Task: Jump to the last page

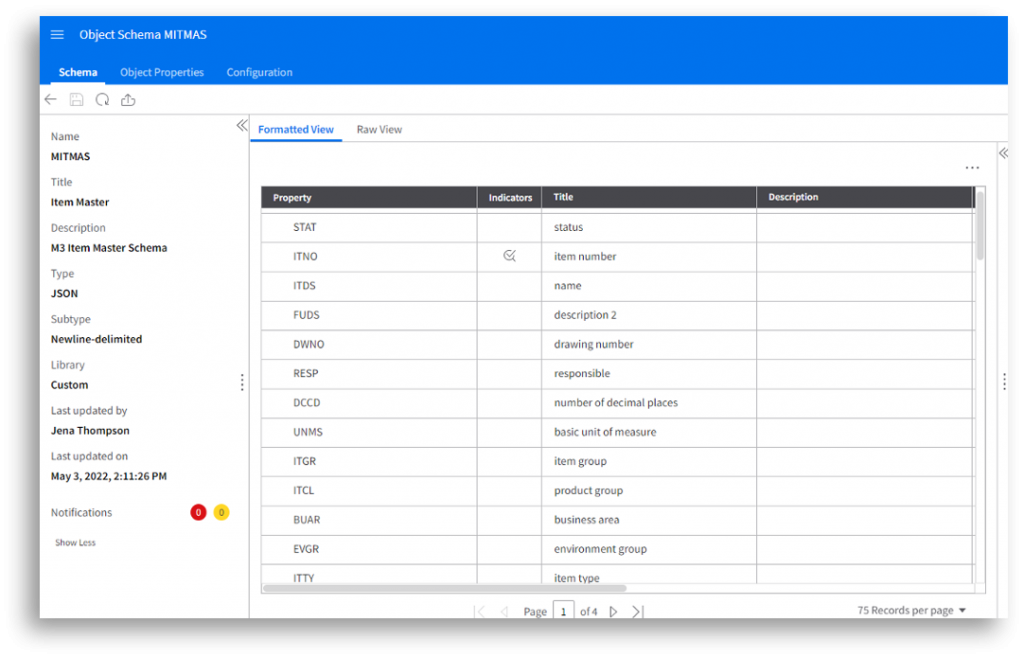Action: click(x=637, y=612)
